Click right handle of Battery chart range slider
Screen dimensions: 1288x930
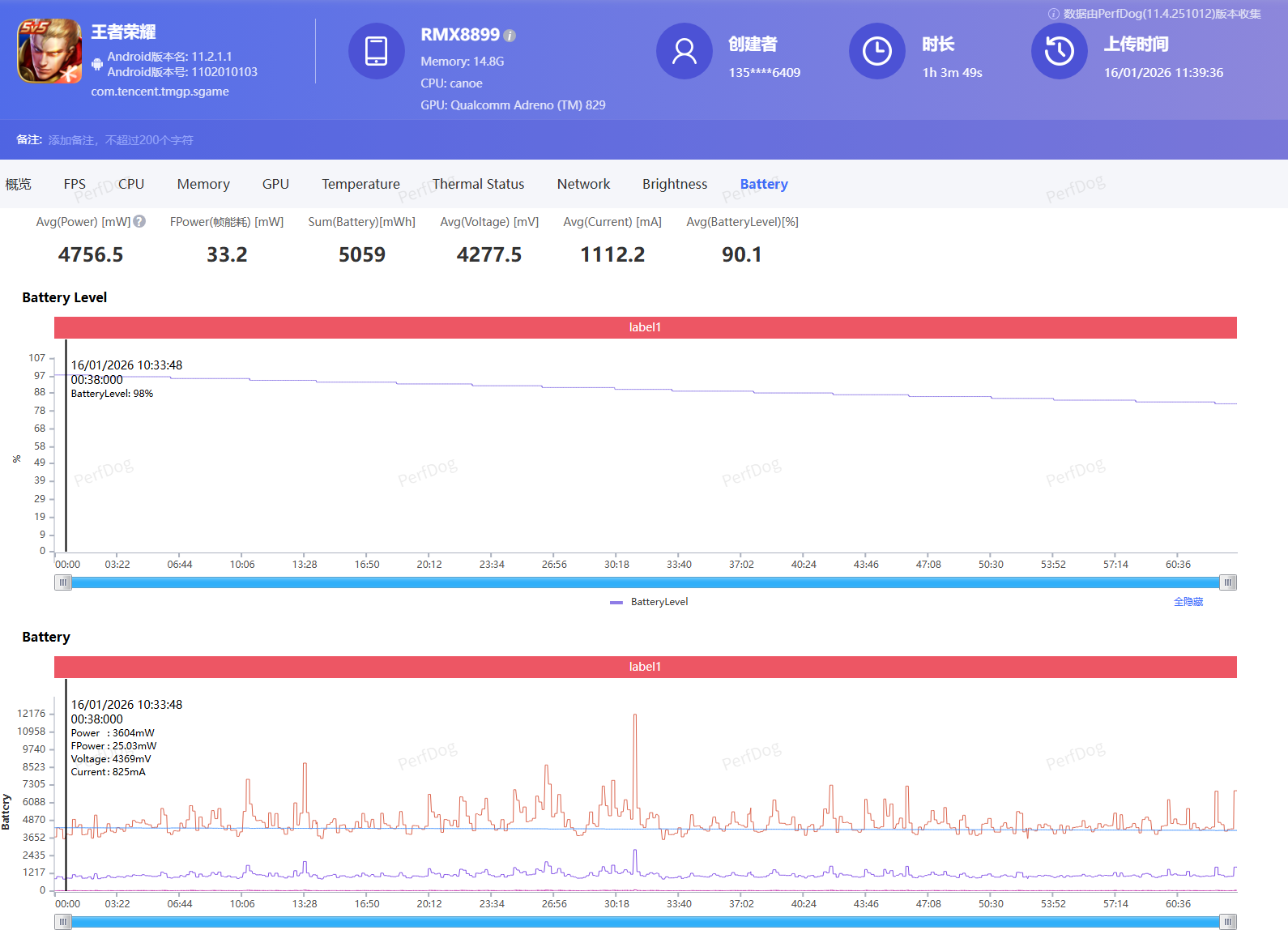(x=1228, y=922)
